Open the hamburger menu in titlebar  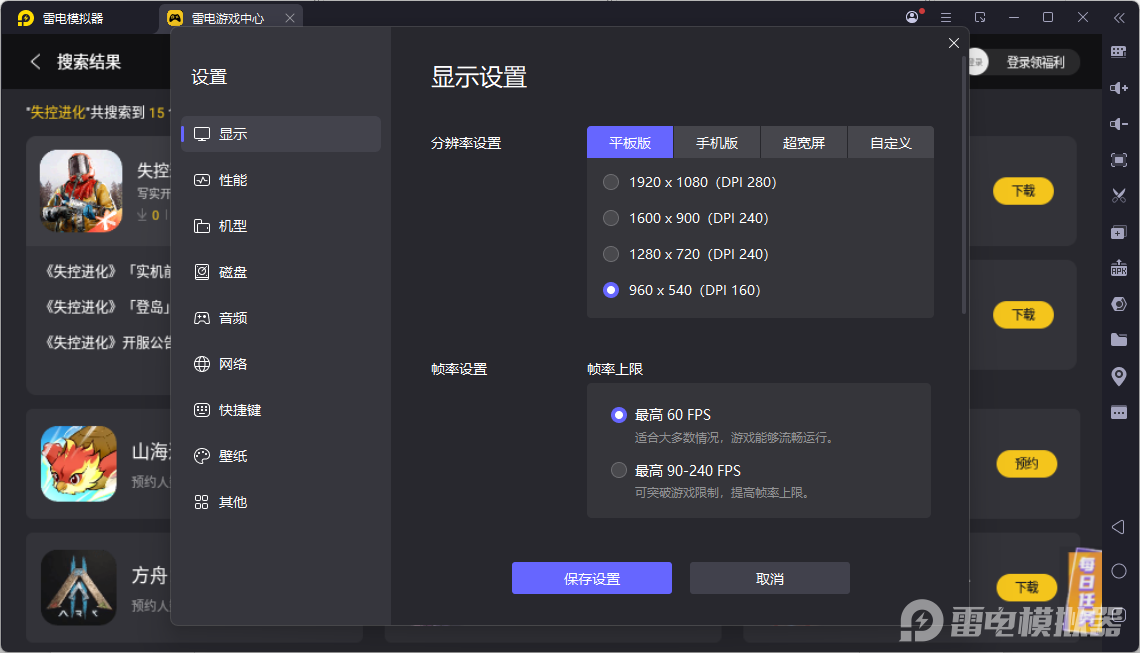946,17
